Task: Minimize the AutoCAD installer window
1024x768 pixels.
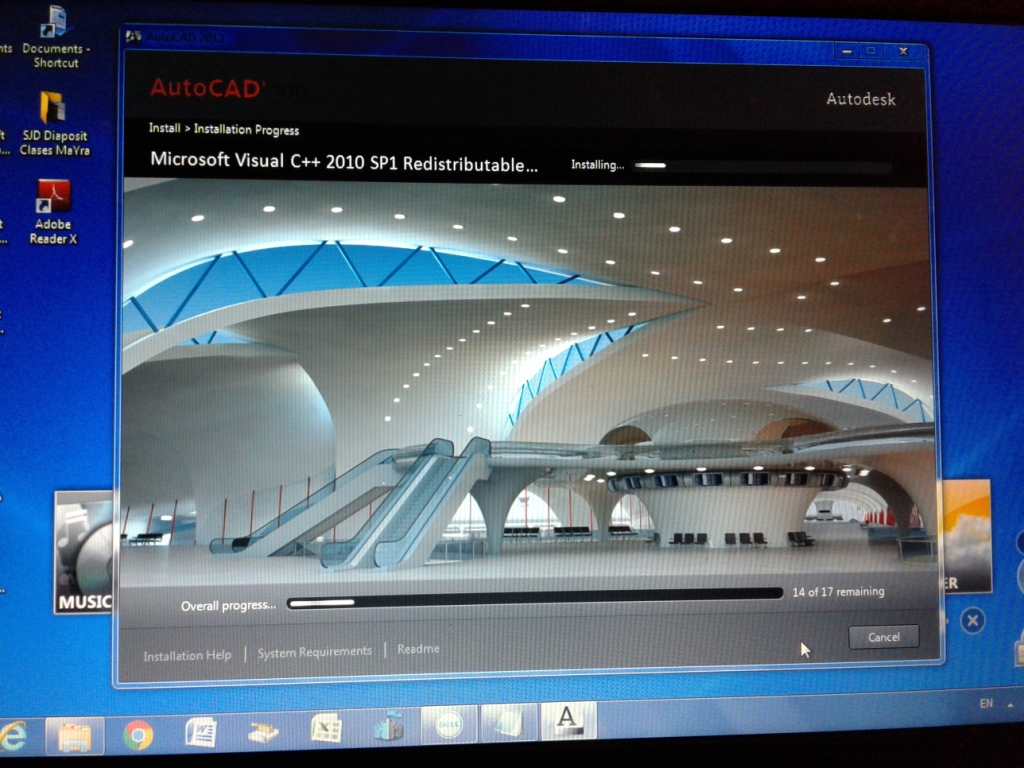Action: point(846,50)
